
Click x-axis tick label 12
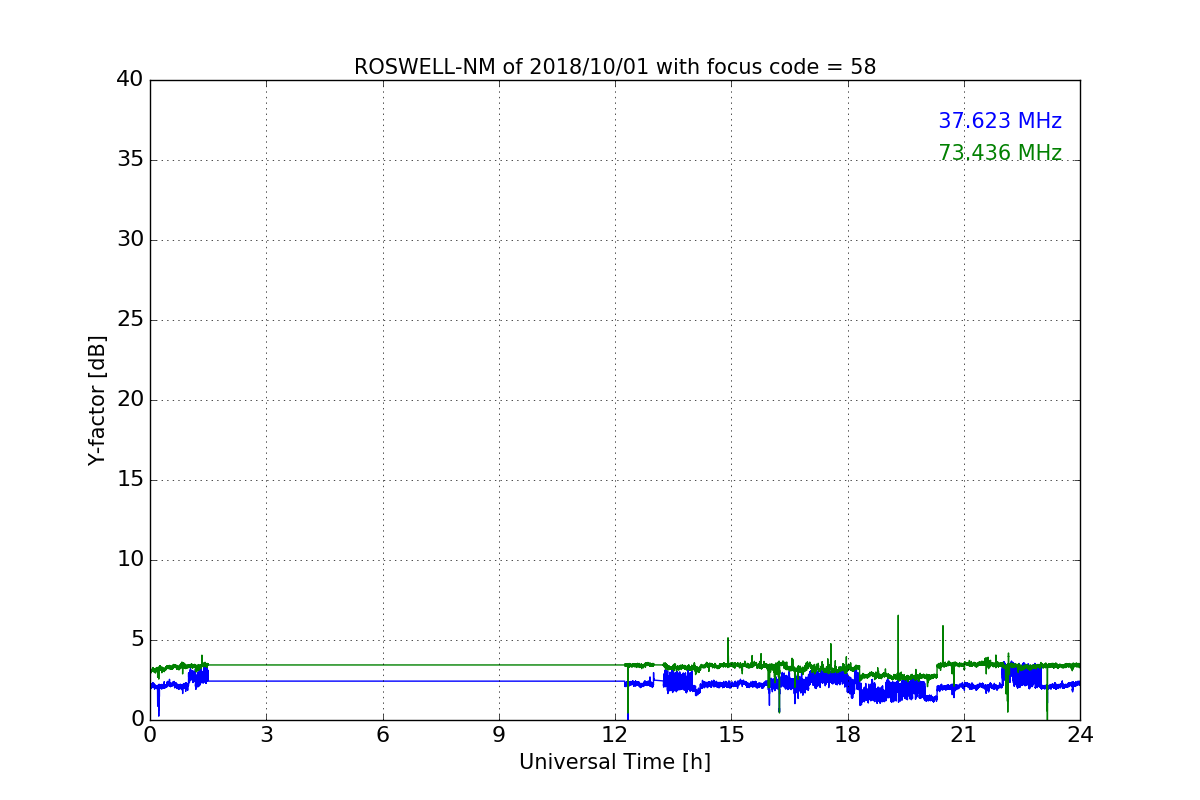(615, 734)
